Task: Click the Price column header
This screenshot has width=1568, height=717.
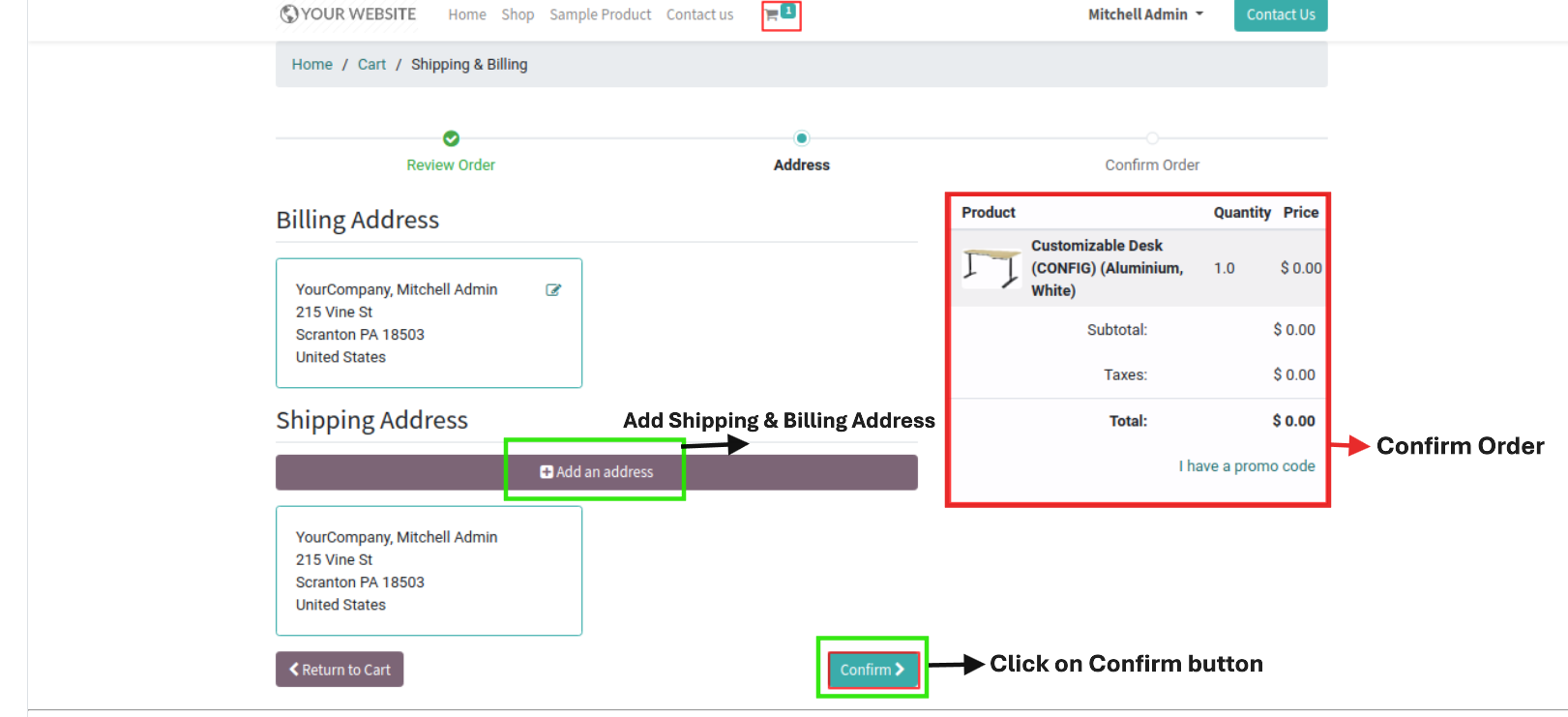Action: click(x=1301, y=212)
